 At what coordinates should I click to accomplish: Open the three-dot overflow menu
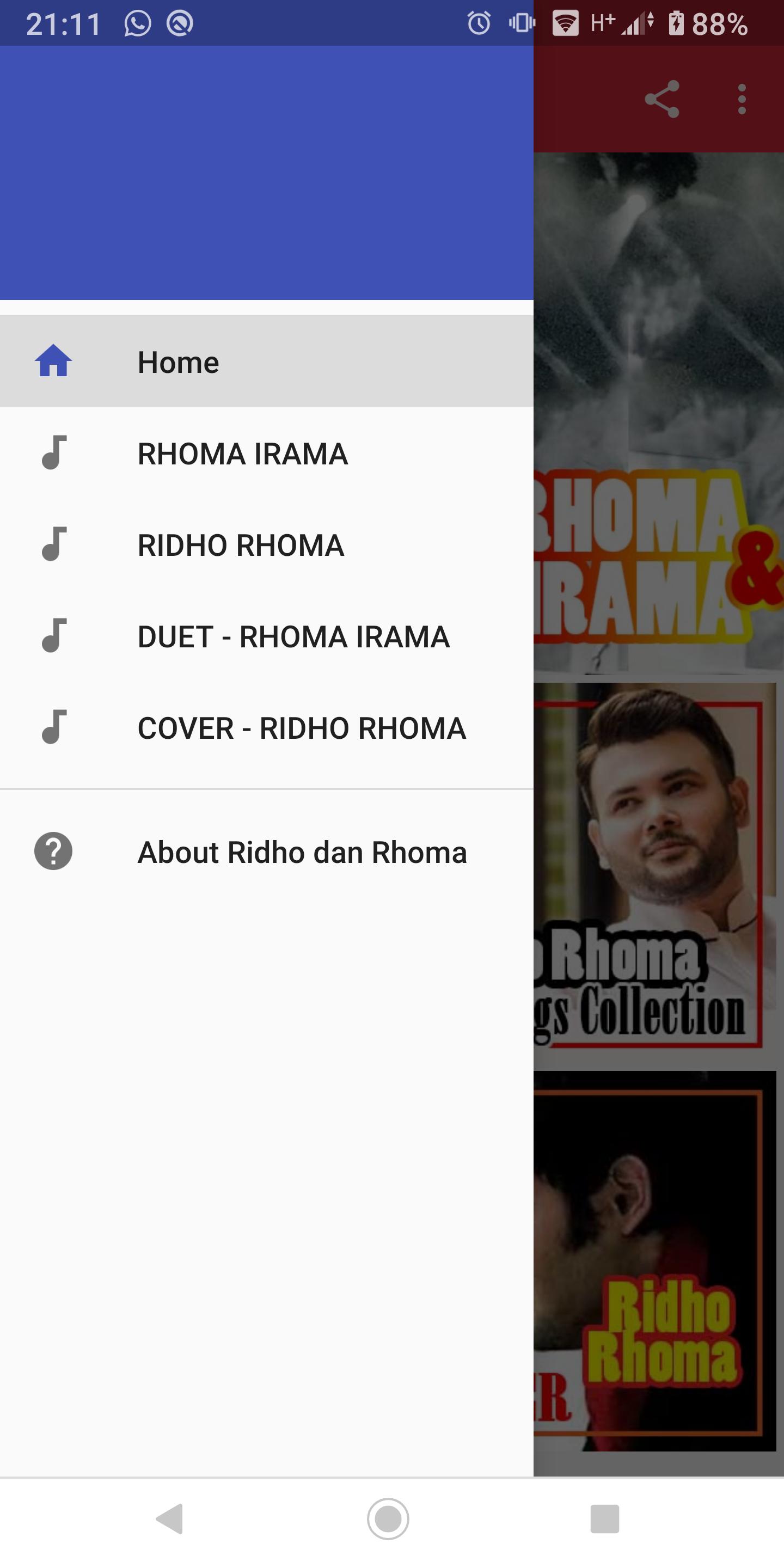[742, 99]
